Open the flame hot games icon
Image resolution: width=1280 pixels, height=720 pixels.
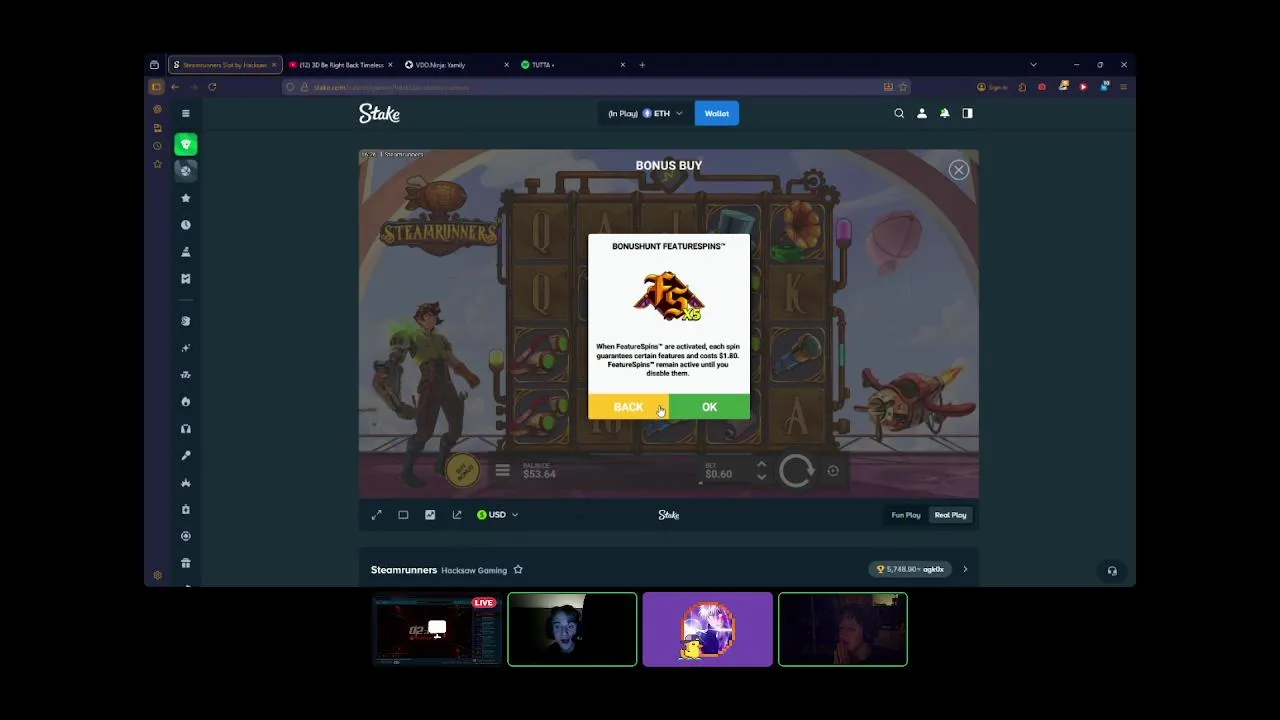[185, 402]
